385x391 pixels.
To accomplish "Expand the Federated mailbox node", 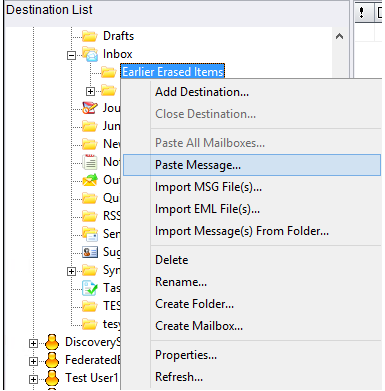I will [x=33, y=361].
